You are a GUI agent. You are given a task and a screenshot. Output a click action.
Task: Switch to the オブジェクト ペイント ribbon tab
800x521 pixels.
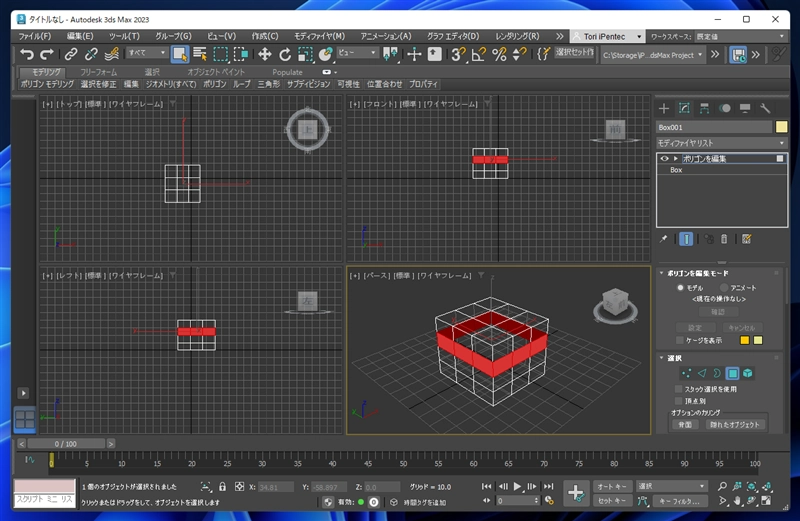tap(216, 72)
